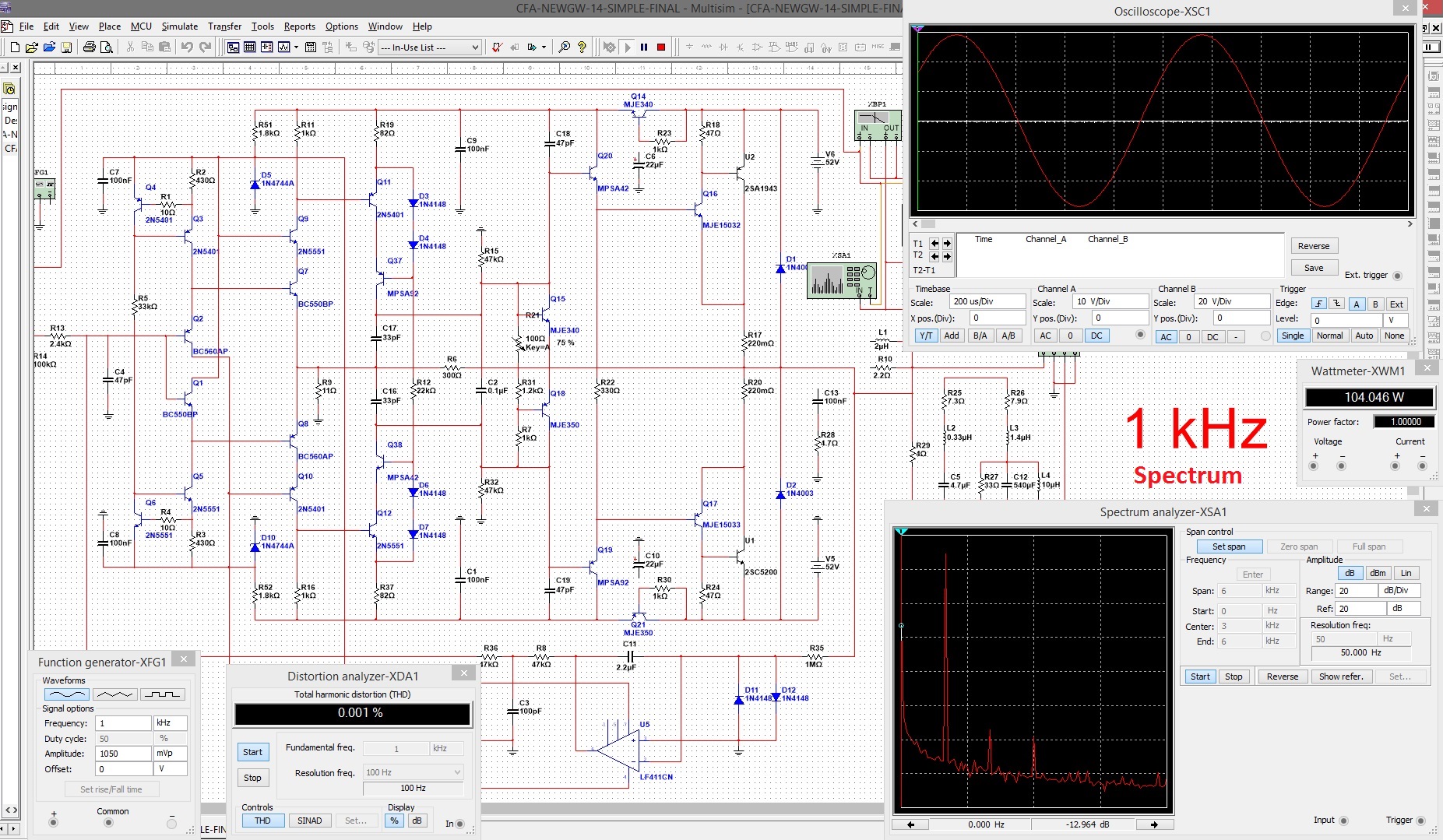The height and width of the screenshot is (840, 1443).
Task: Select Normal trigger mode in oscilloscope
Action: 1330,336
